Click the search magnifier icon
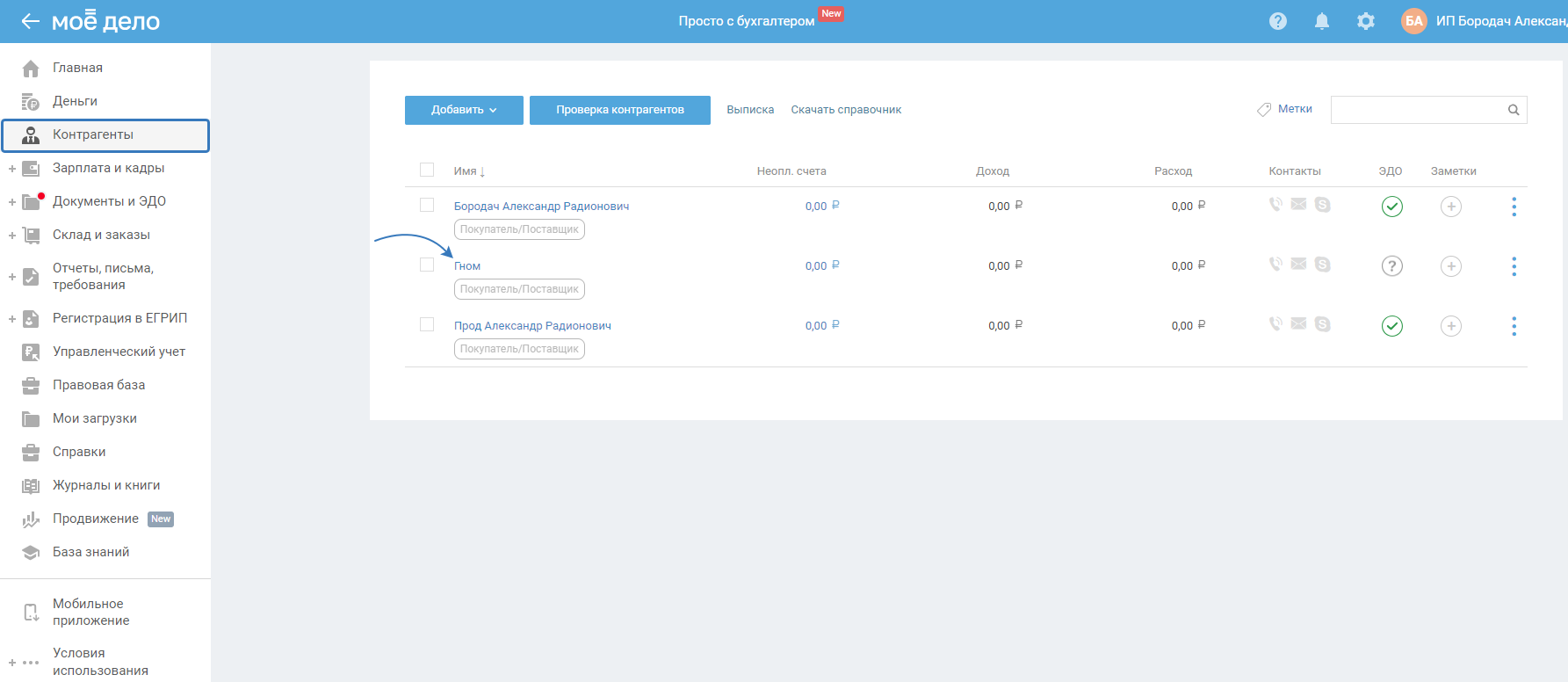The image size is (1568, 682). tap(1514, 110)
